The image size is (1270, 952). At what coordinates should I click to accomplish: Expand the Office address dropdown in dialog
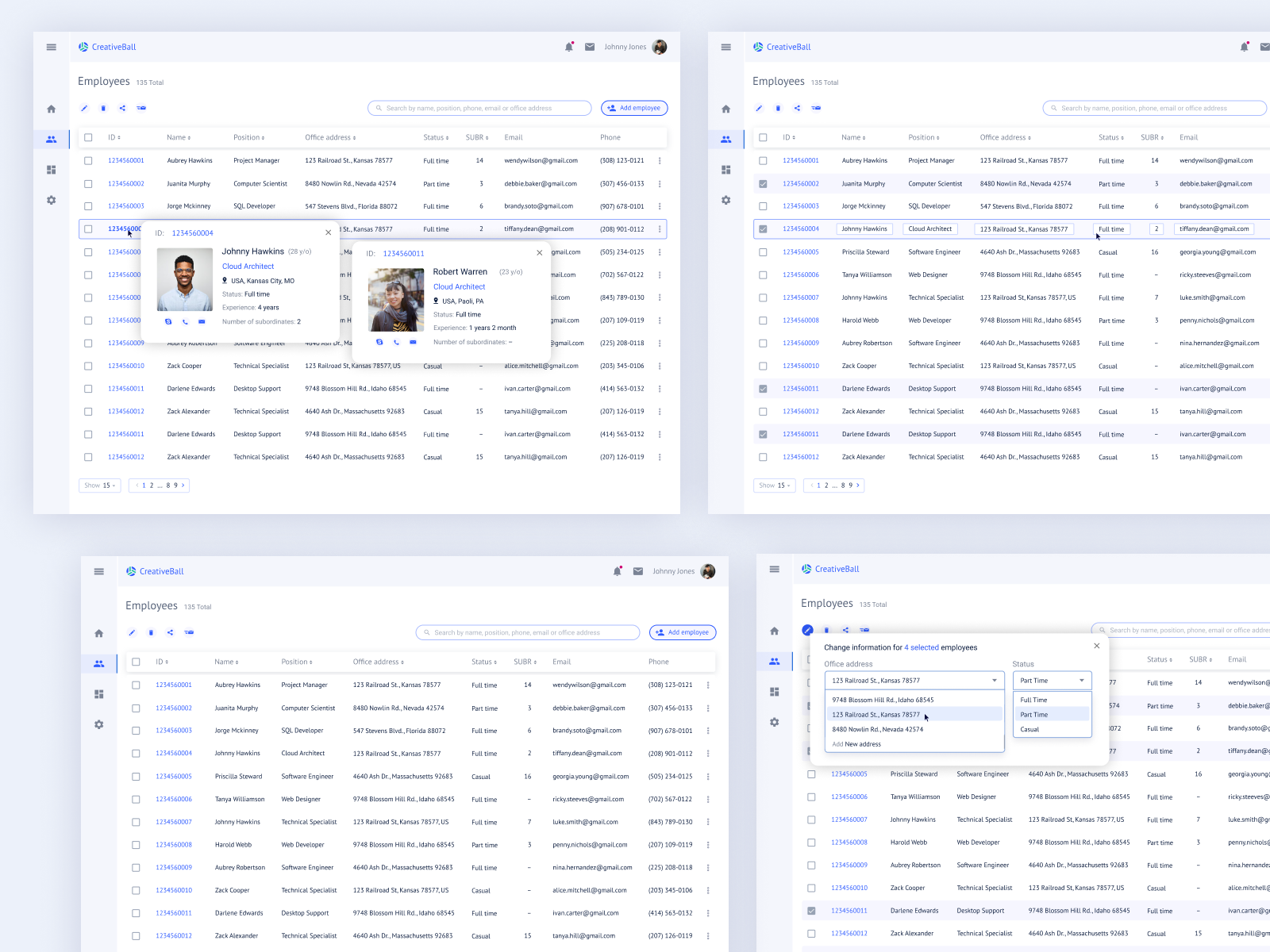994,681
